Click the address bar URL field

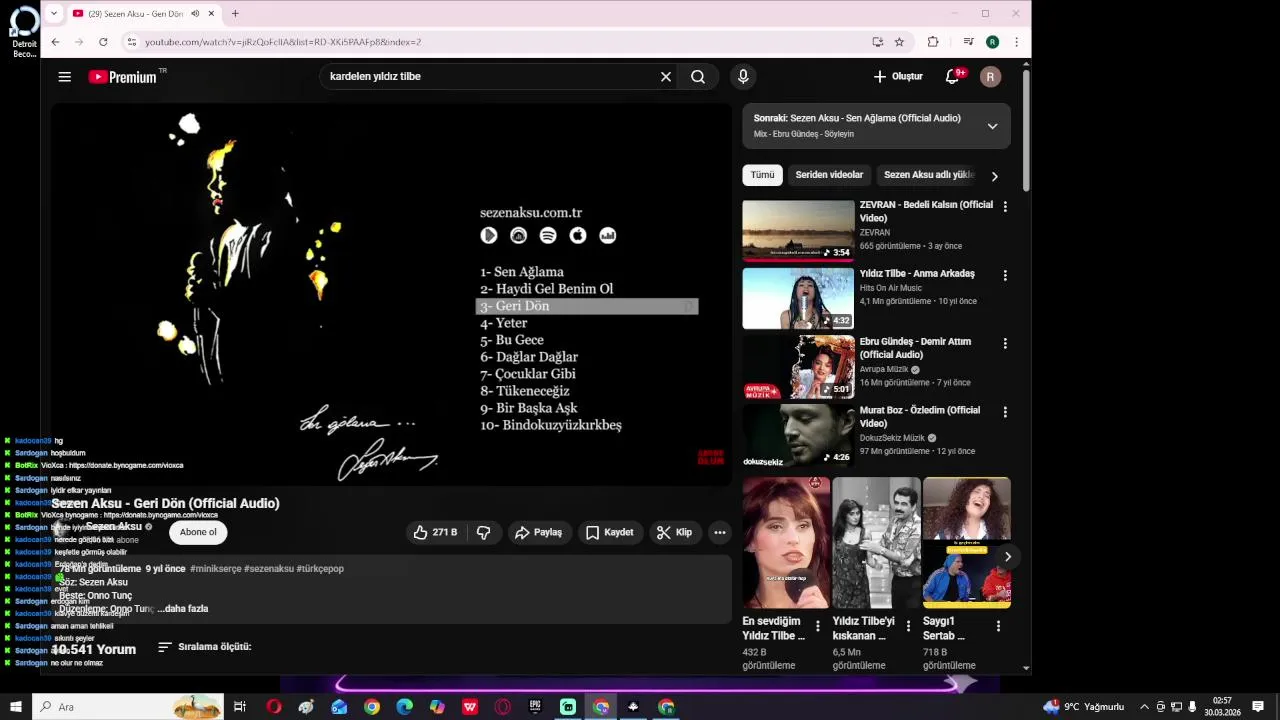coord(500,42)
